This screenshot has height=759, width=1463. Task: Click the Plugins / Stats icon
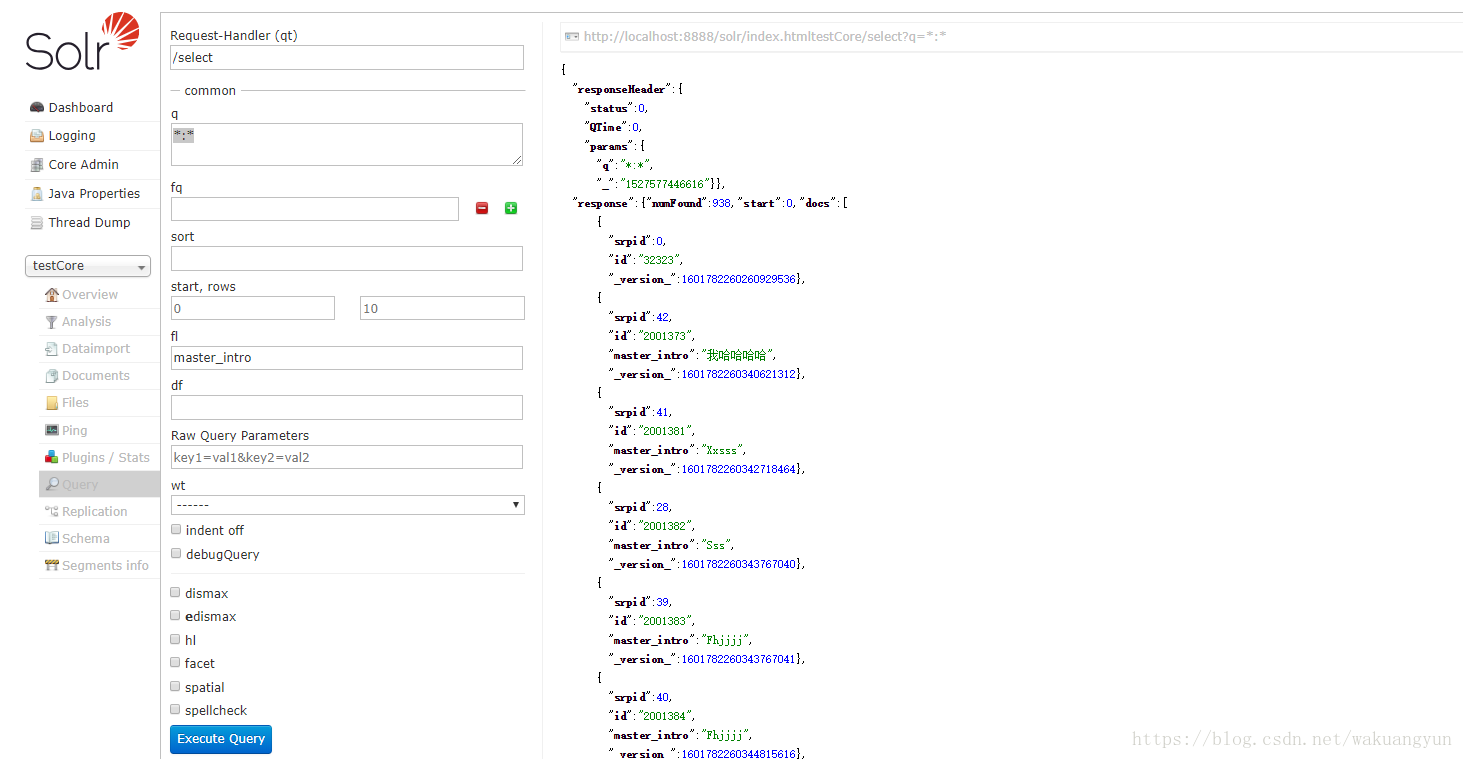click(x=52, y=457)
